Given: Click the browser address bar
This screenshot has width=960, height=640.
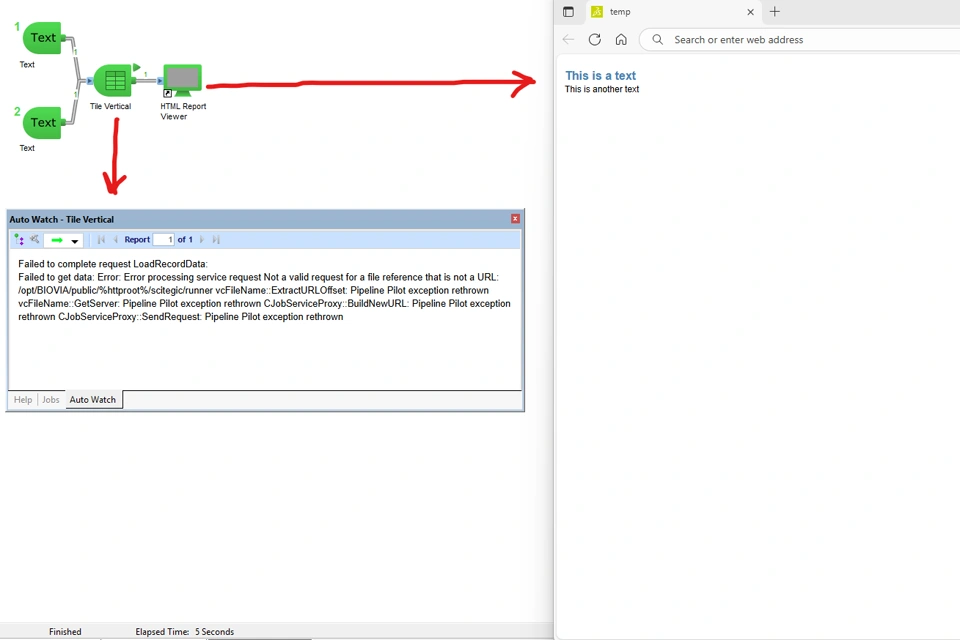Looking at the screenshot, I should click(800, 40).
